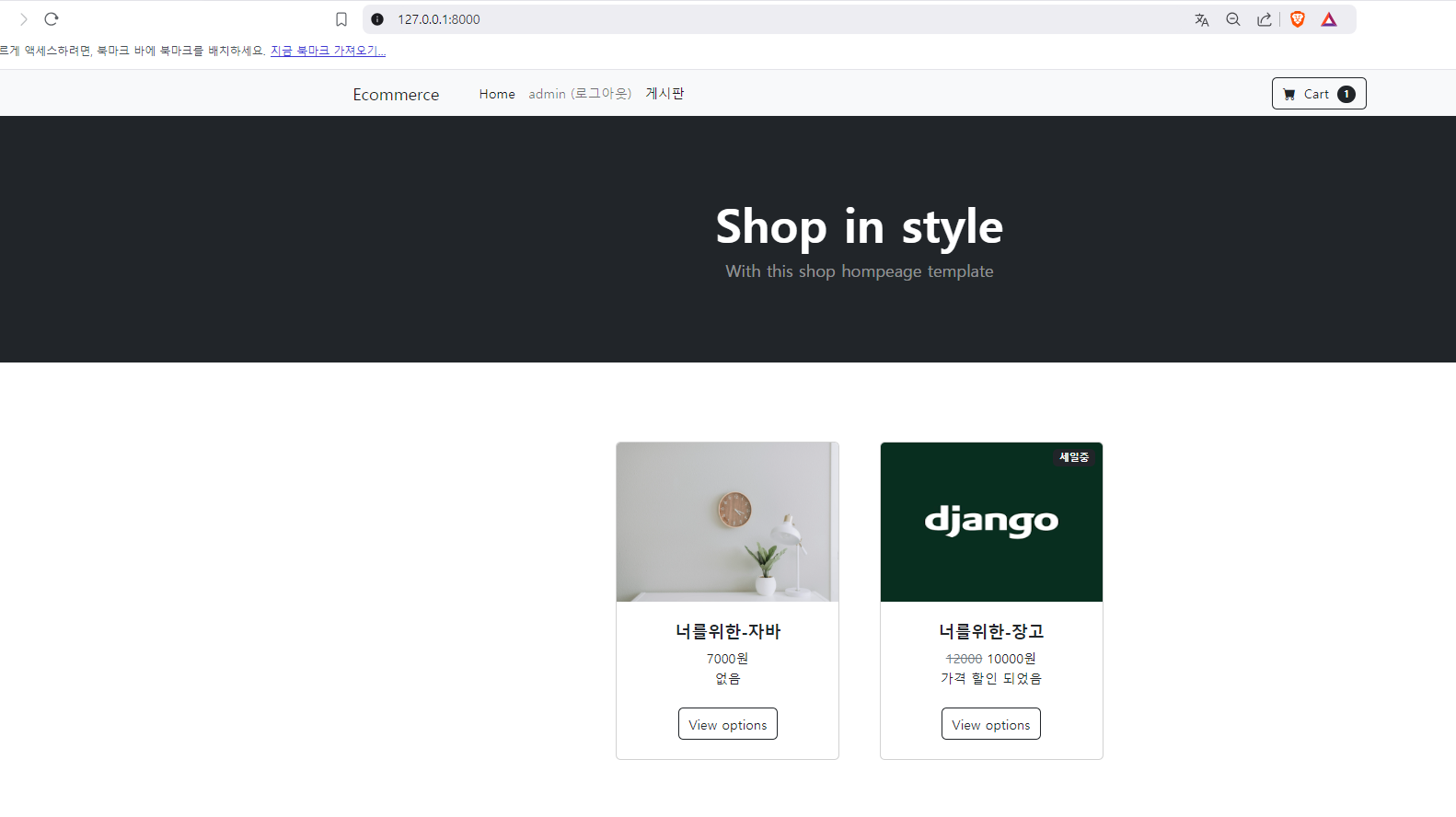
Task: Select the 너를위한-자바 product title
Action: (728, 631)
